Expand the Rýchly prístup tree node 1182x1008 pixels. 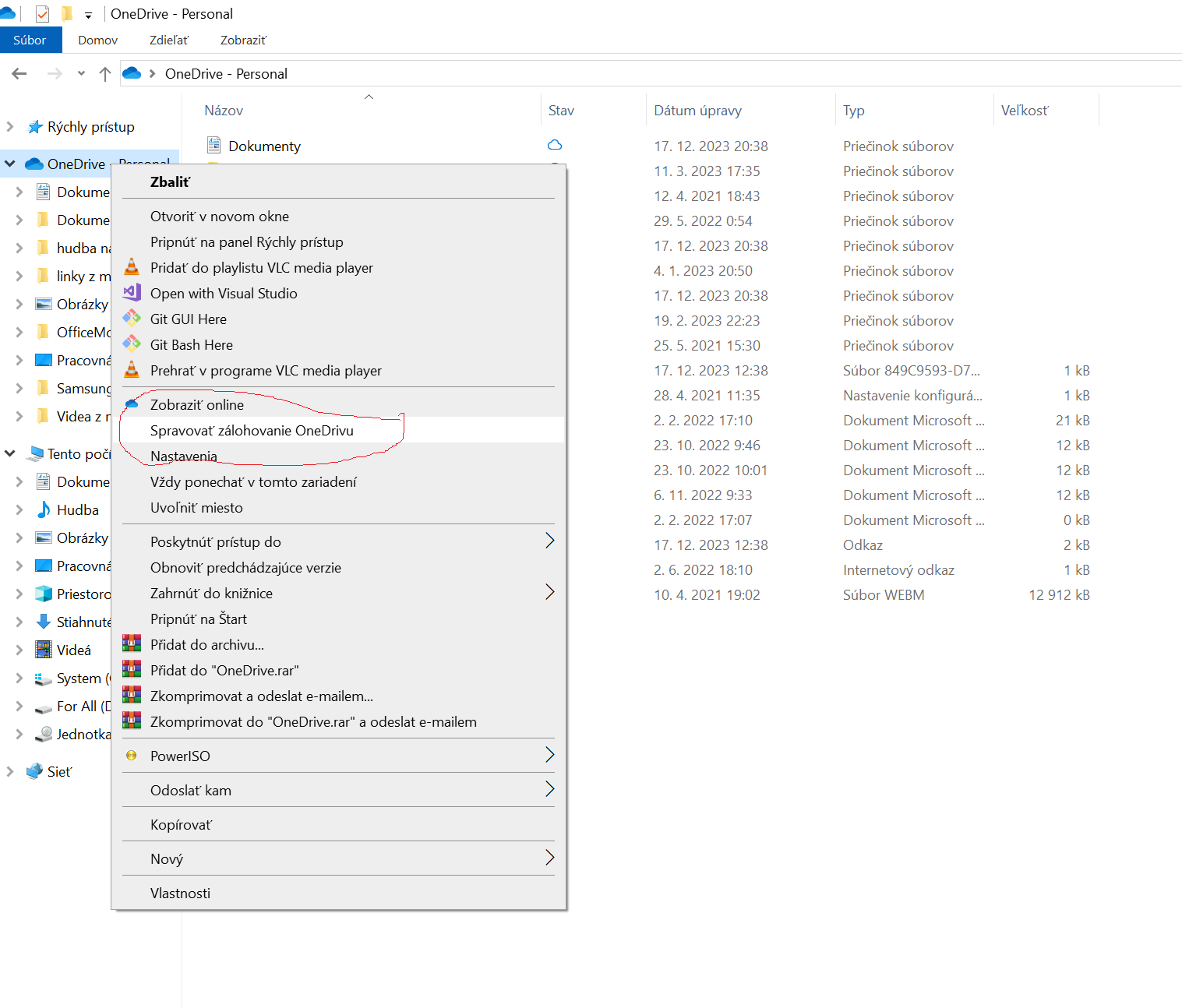click(x=10, y=126)
